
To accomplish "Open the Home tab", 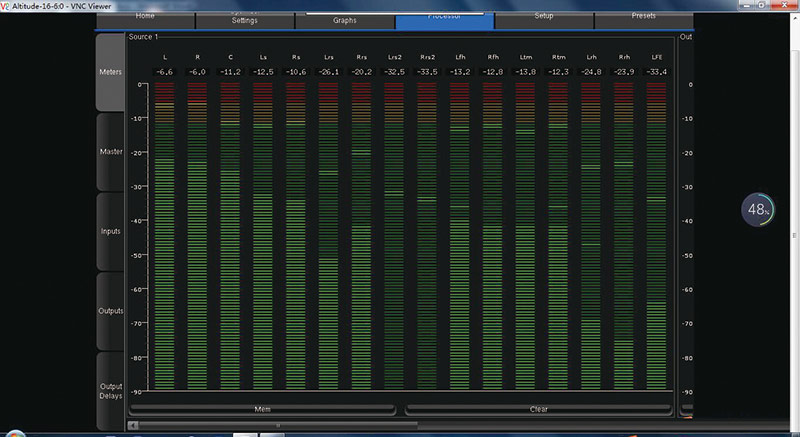I will pos(145,20).
